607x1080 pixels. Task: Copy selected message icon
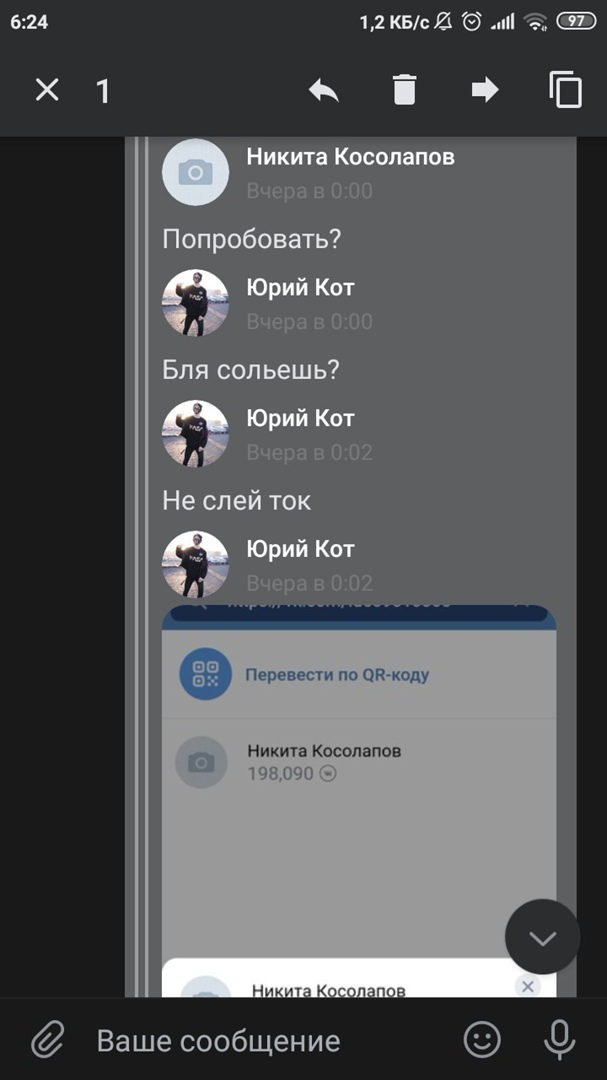pos(566,90)
